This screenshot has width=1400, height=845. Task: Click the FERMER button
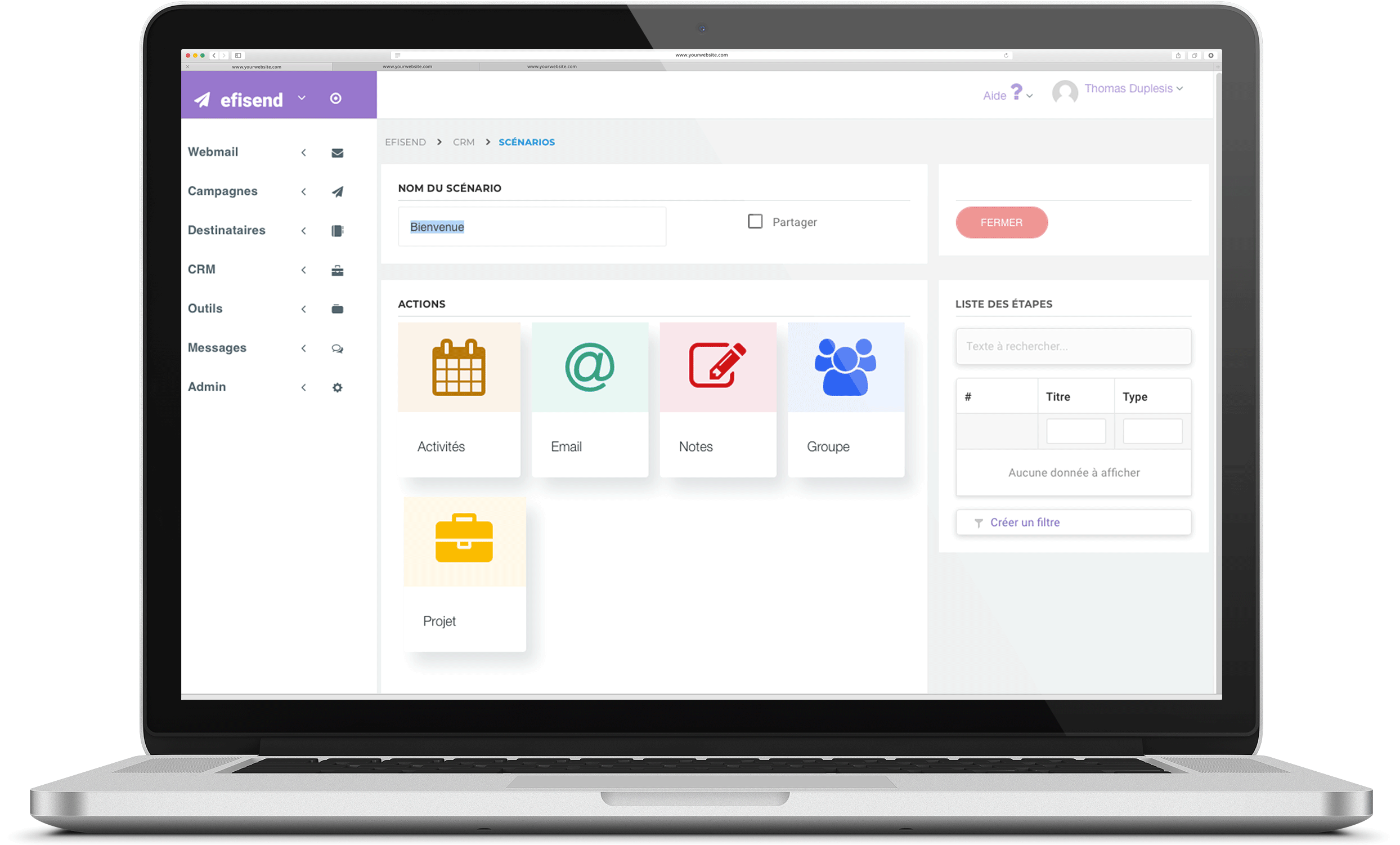(x=1000, y=222)
